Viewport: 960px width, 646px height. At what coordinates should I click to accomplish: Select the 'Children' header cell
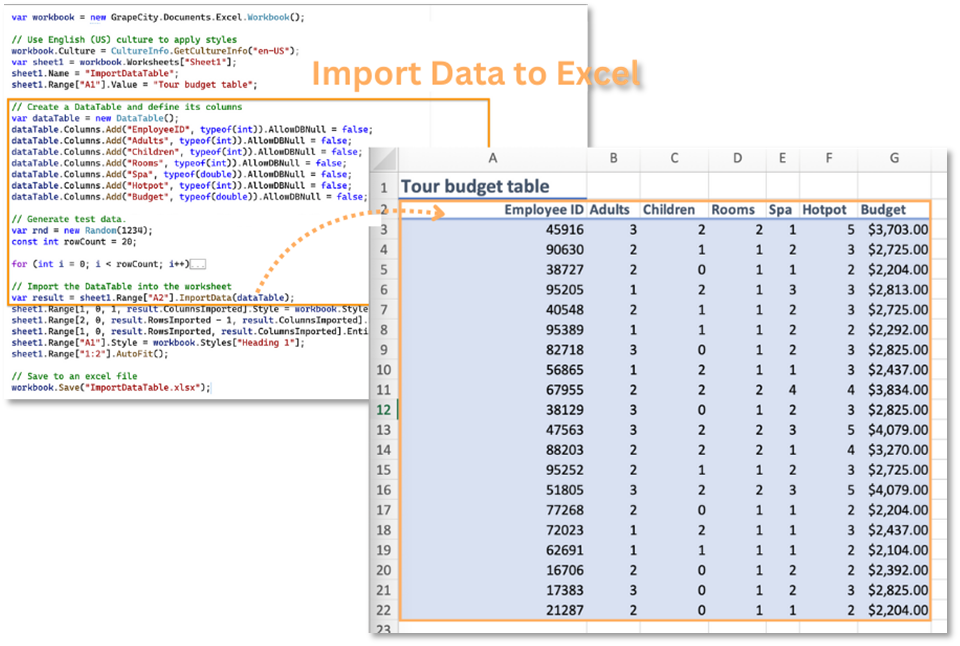pos(668,210)
